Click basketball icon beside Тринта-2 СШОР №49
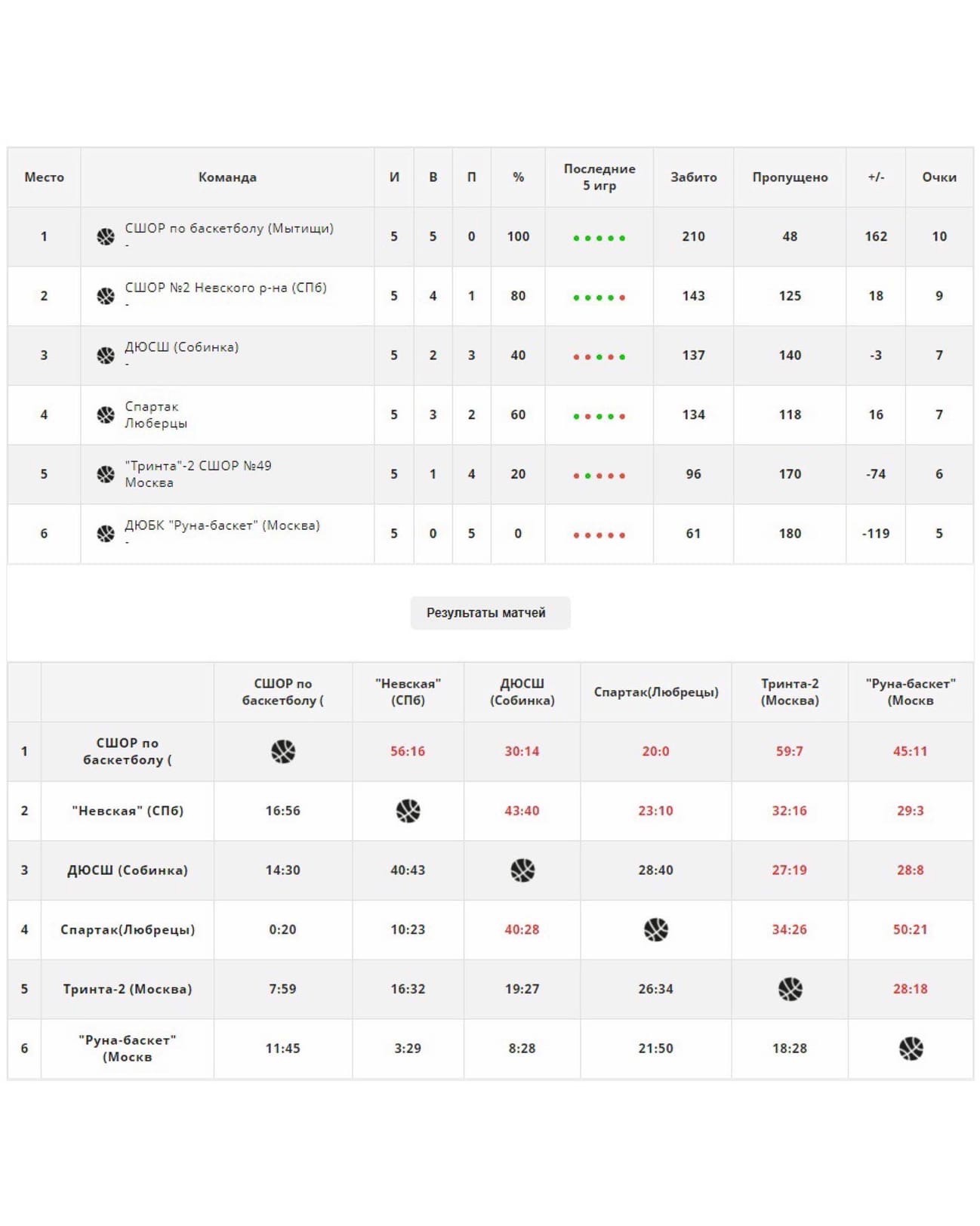 click(x=106, y=474)
